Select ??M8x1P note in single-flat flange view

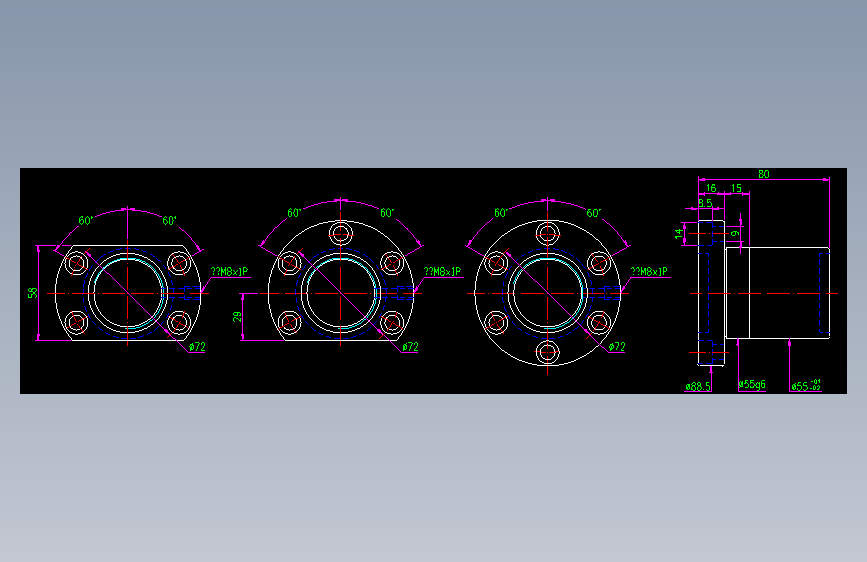(x=442, y=272)
